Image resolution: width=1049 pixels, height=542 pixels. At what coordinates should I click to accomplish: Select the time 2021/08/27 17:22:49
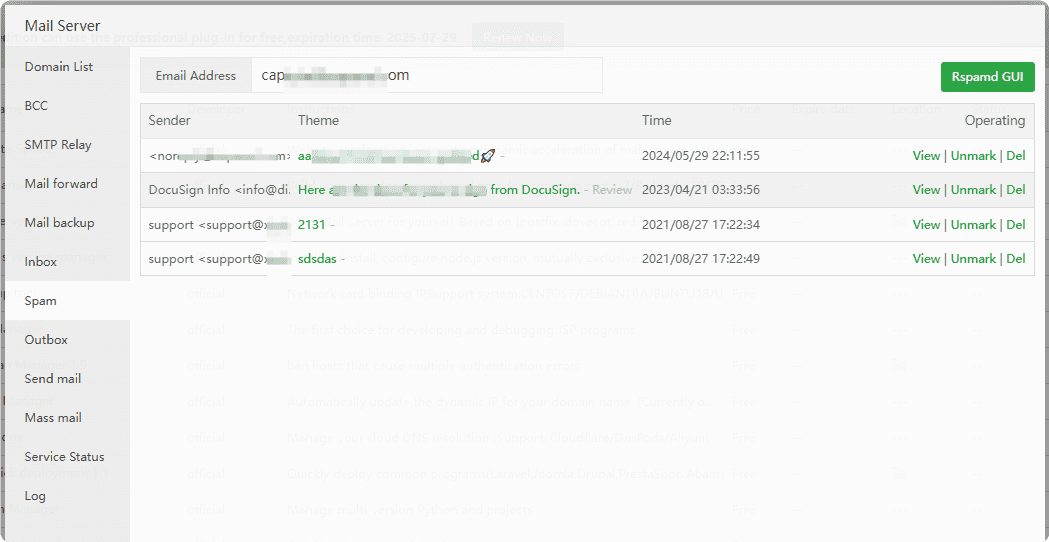pyautogui.click(x=700, y=258)
